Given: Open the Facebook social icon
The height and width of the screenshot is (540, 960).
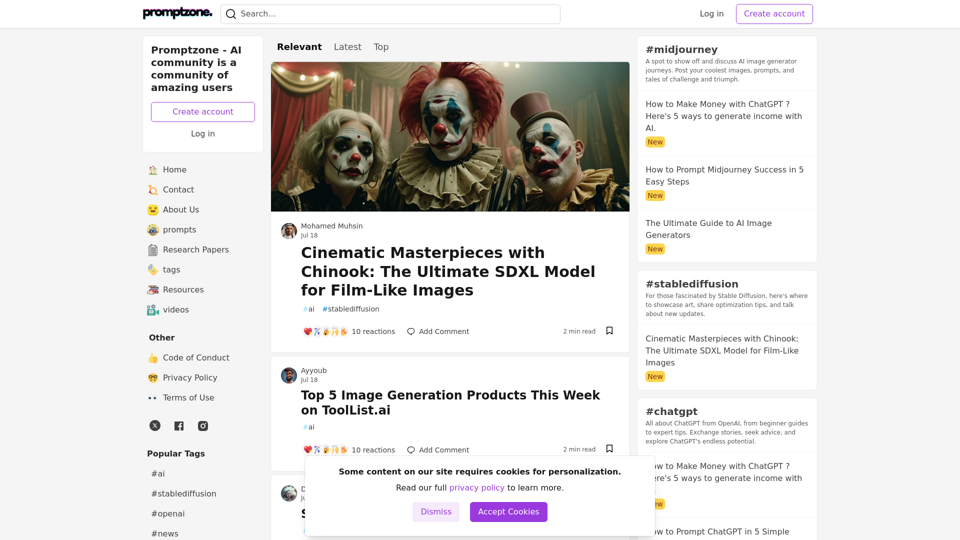Looking at the screenshot, I should 179,426.
